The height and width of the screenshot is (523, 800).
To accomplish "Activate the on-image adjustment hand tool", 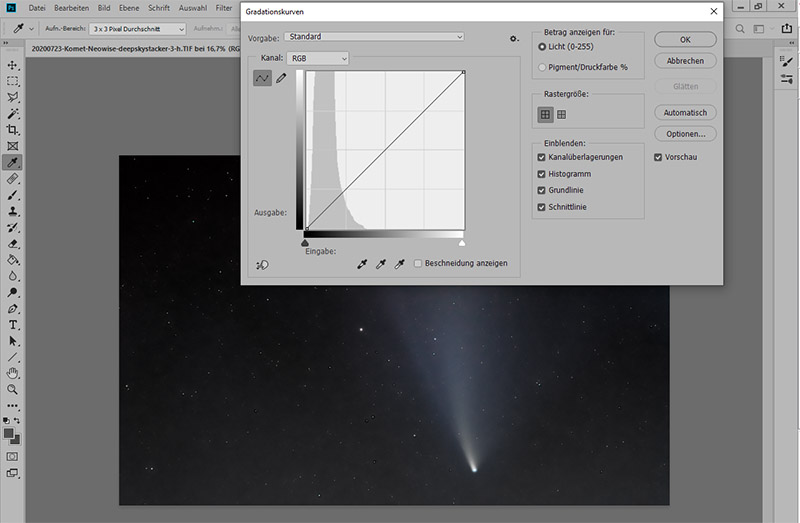I will tap(262, 264).
